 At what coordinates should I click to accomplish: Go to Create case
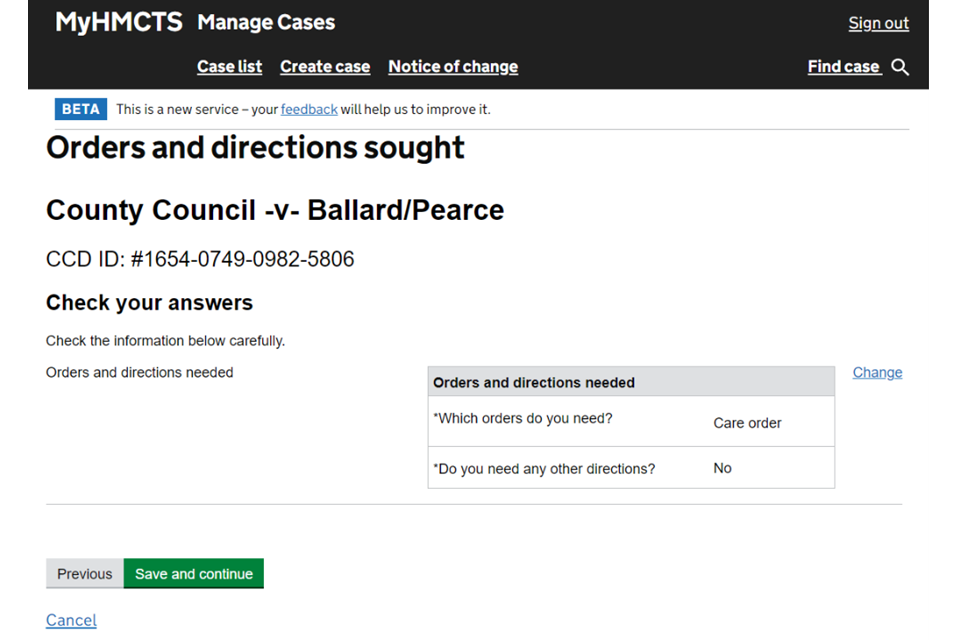pos(325,67)
